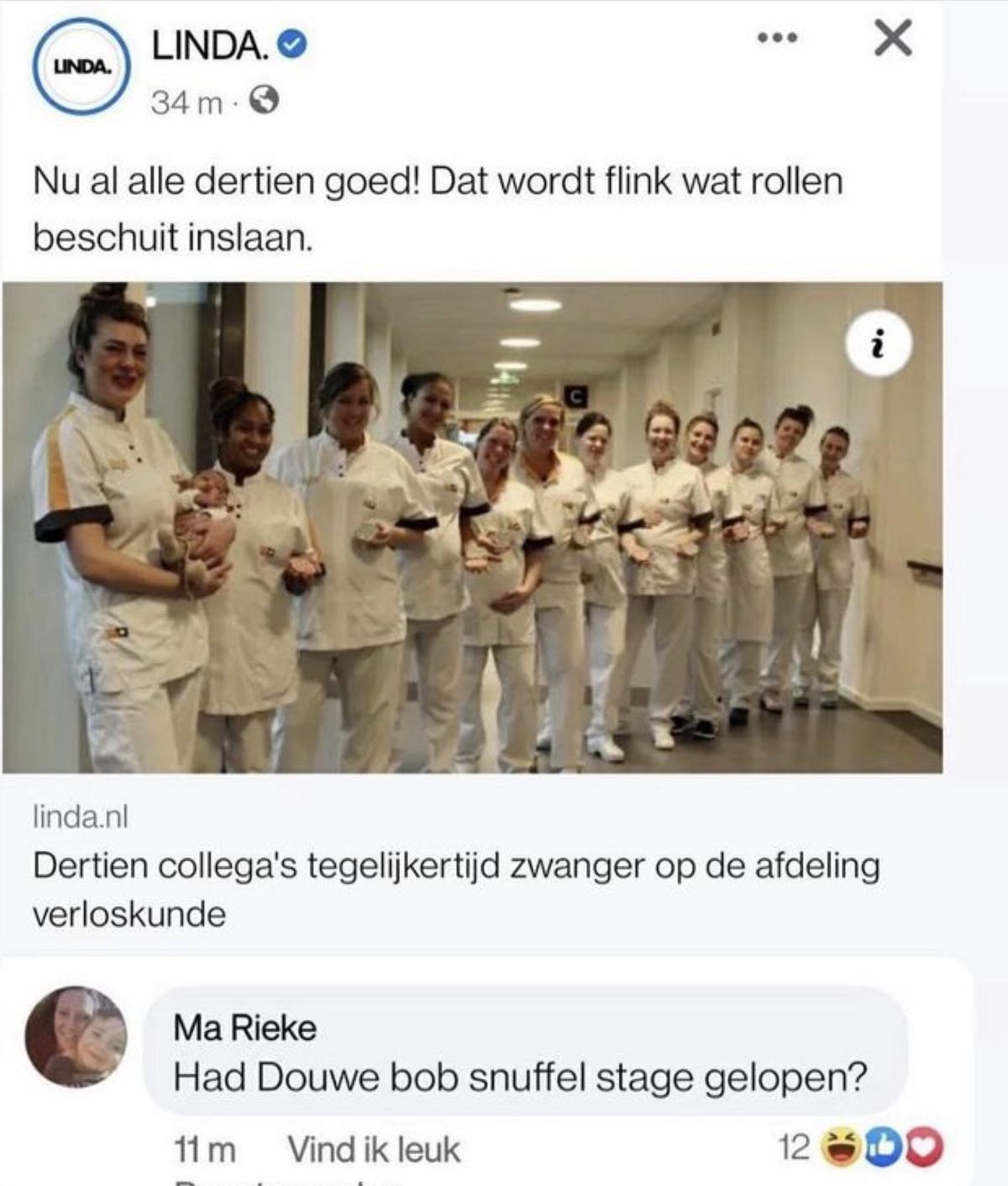Click the blue verified badge next to LINDA.

[291, 45]
